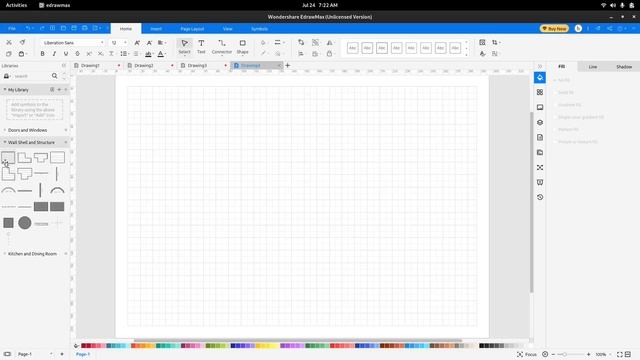This screenshot has height=360, width=640.
Task: Decrease font size with smaller A icon
Action: tap(149, 42)
